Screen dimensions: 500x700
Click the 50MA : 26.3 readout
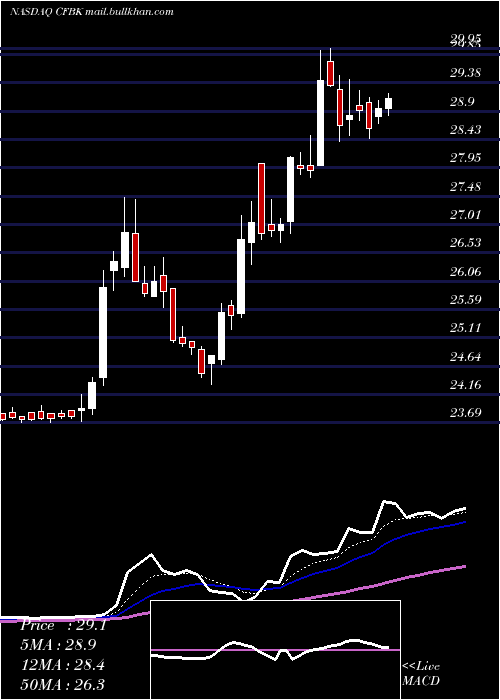[x=63, y=684]
